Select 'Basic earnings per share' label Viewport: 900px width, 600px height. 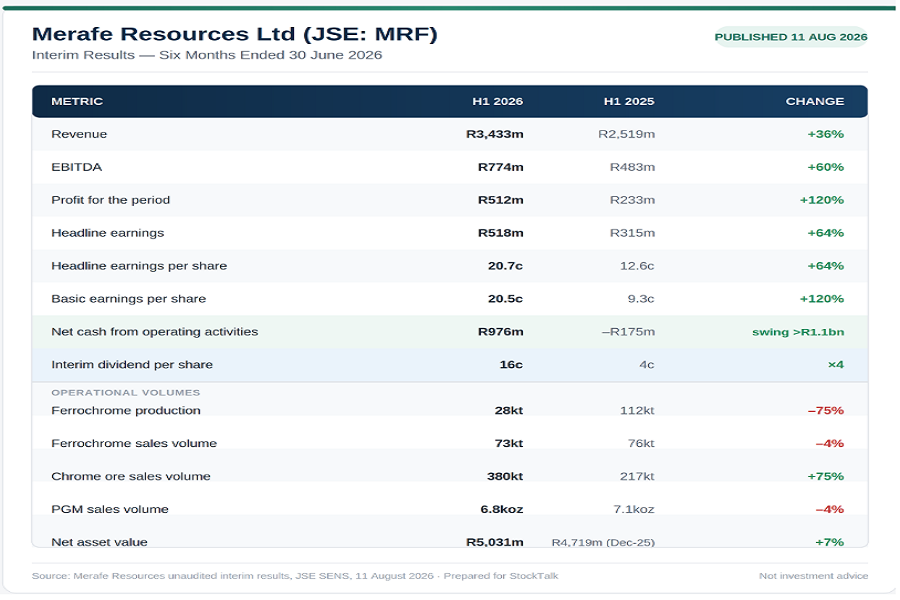pyautogui.click(x=129, y=299)
